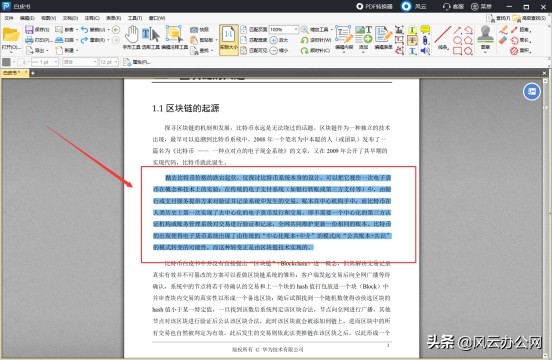Select the red Oval shape tool
Image resolution: width=553 pixels, height=360 pixels.
[x=457, y=41]
